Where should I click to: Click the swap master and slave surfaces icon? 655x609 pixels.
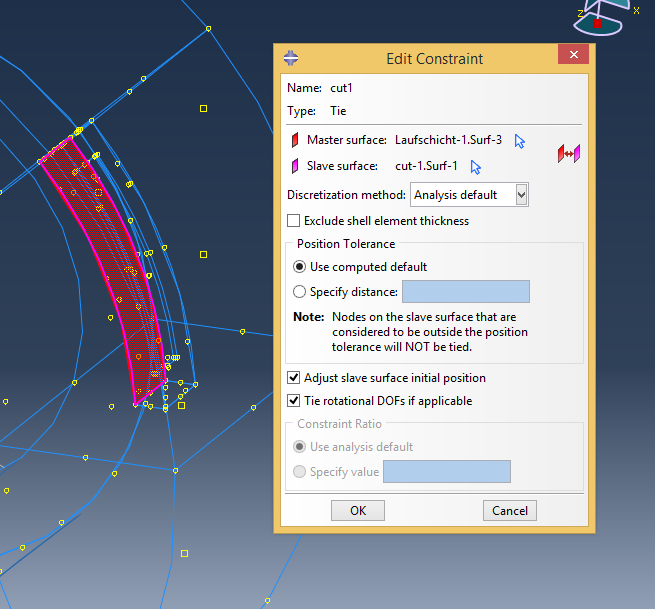click(569, 154)
